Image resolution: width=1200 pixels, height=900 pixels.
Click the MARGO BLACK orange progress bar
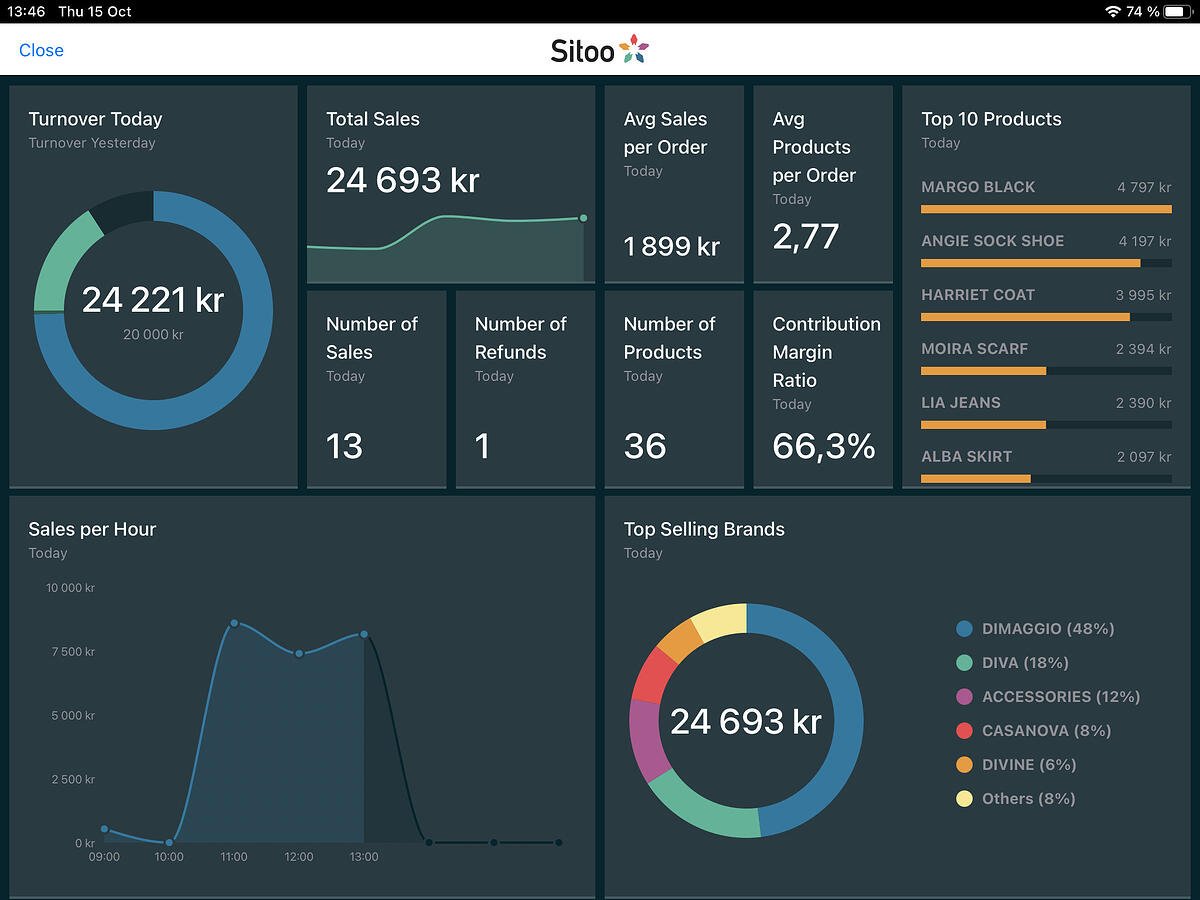point(1046,209)
